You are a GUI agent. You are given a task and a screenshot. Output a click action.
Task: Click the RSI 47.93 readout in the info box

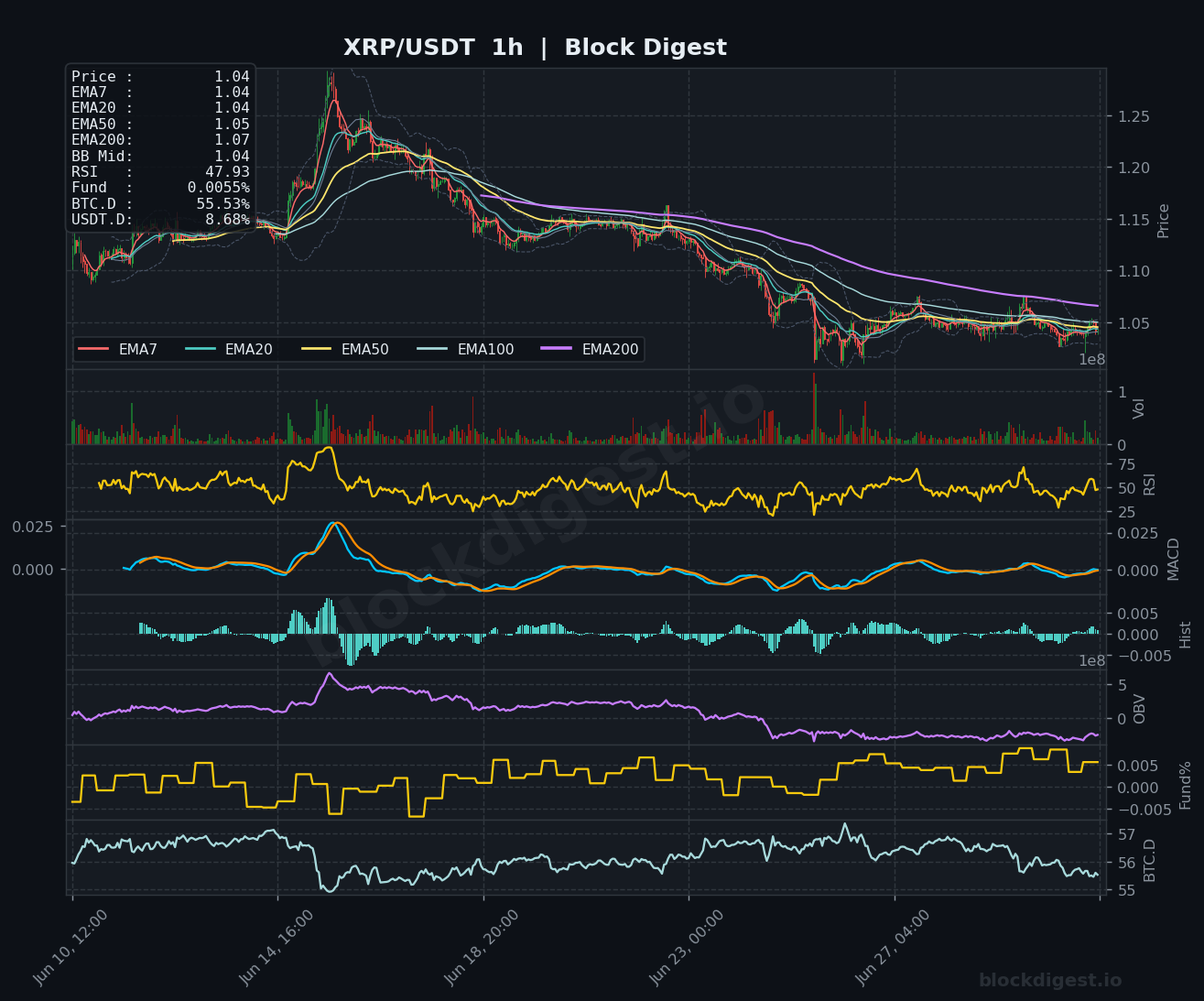pyautogui.click(x=160, y=172)
